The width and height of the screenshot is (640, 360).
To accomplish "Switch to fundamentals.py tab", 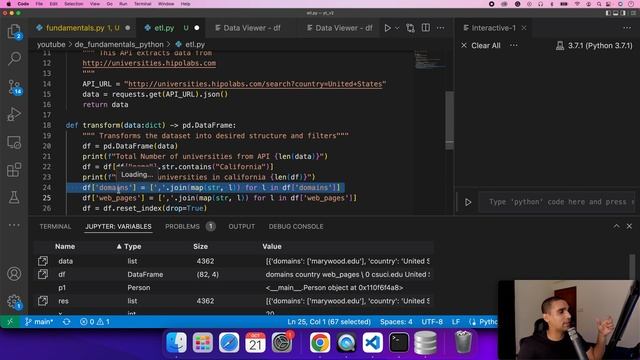I will pyautogui.click(x=82, y=28).
